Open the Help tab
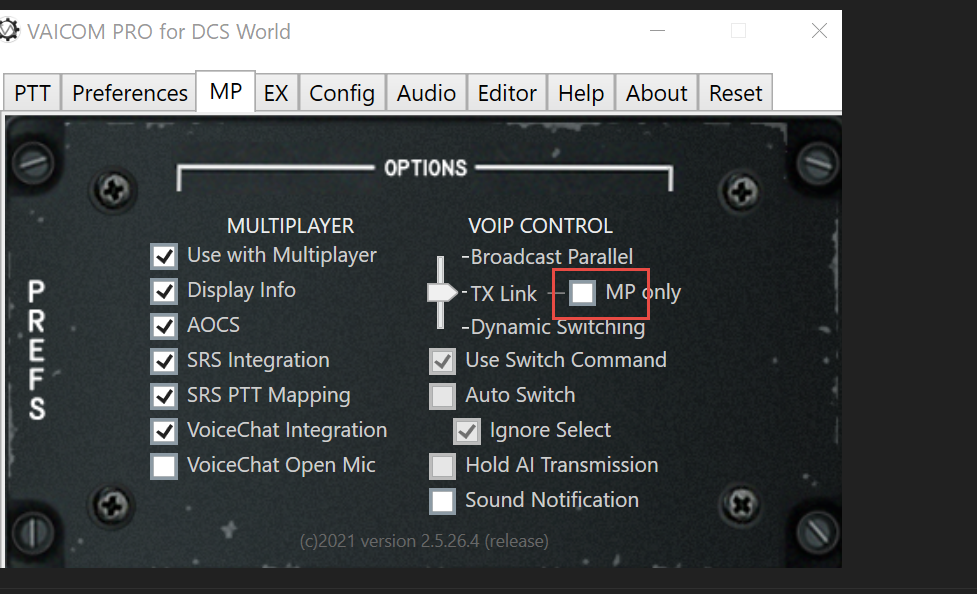The image size is (977, 594). (581, 93)
